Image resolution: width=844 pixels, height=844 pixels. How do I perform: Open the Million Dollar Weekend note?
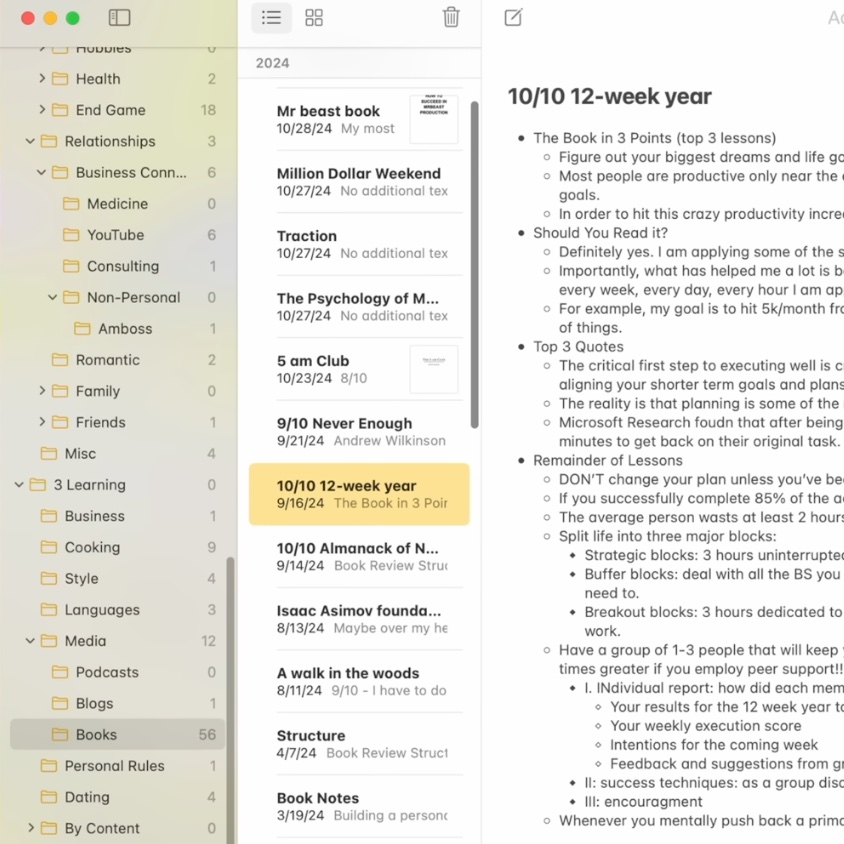(x=359, y=182)
